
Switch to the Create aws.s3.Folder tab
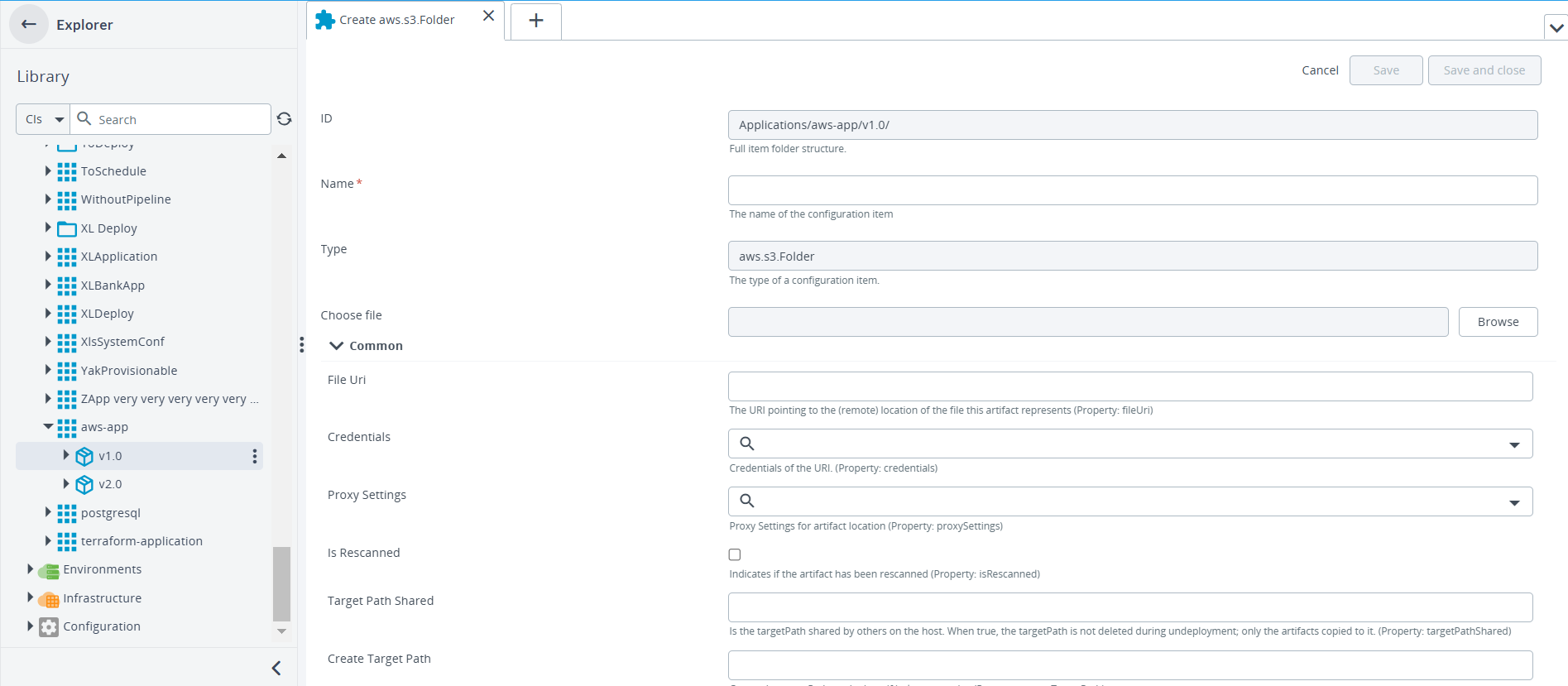tap(396, 20)
